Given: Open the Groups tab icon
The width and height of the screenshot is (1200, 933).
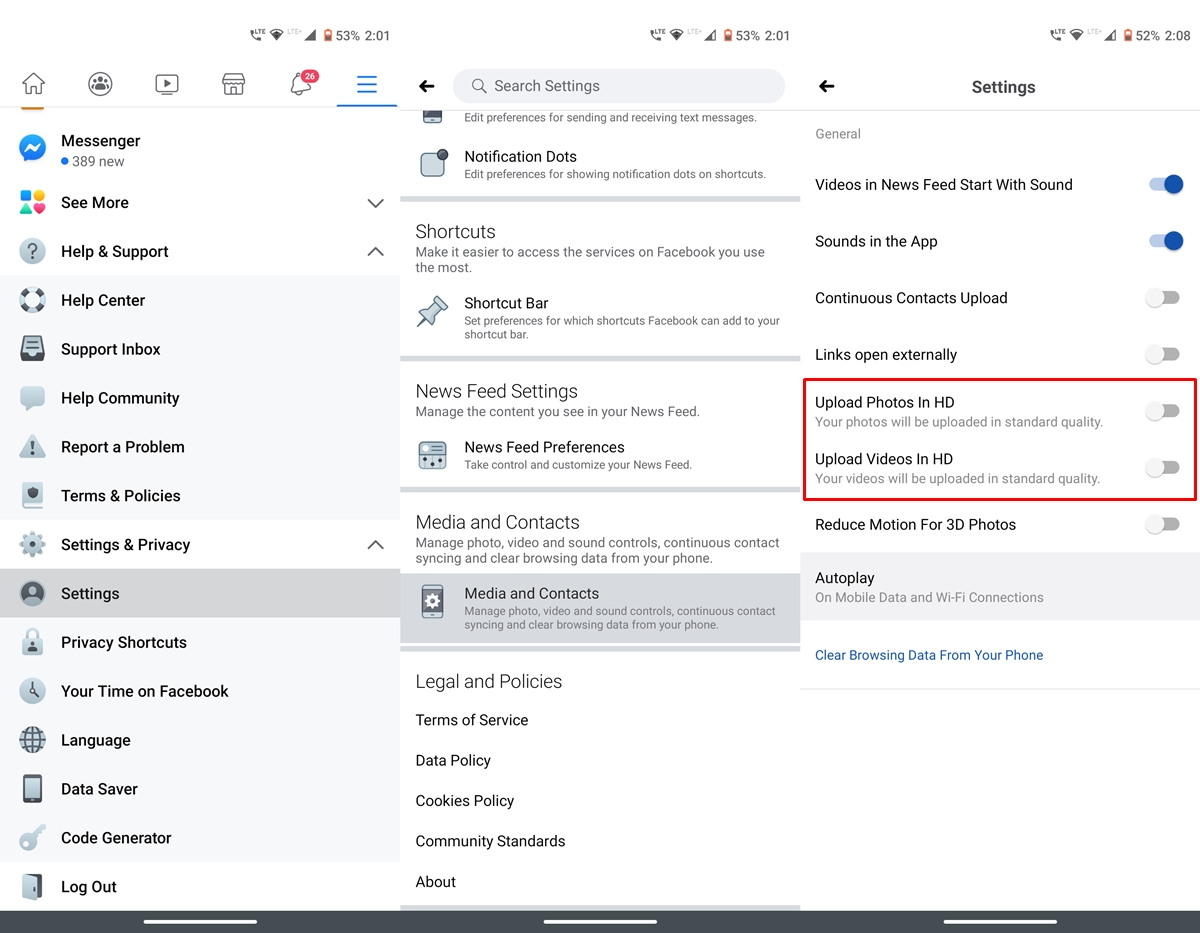Looking at the screenshot, I should [100, 84].
